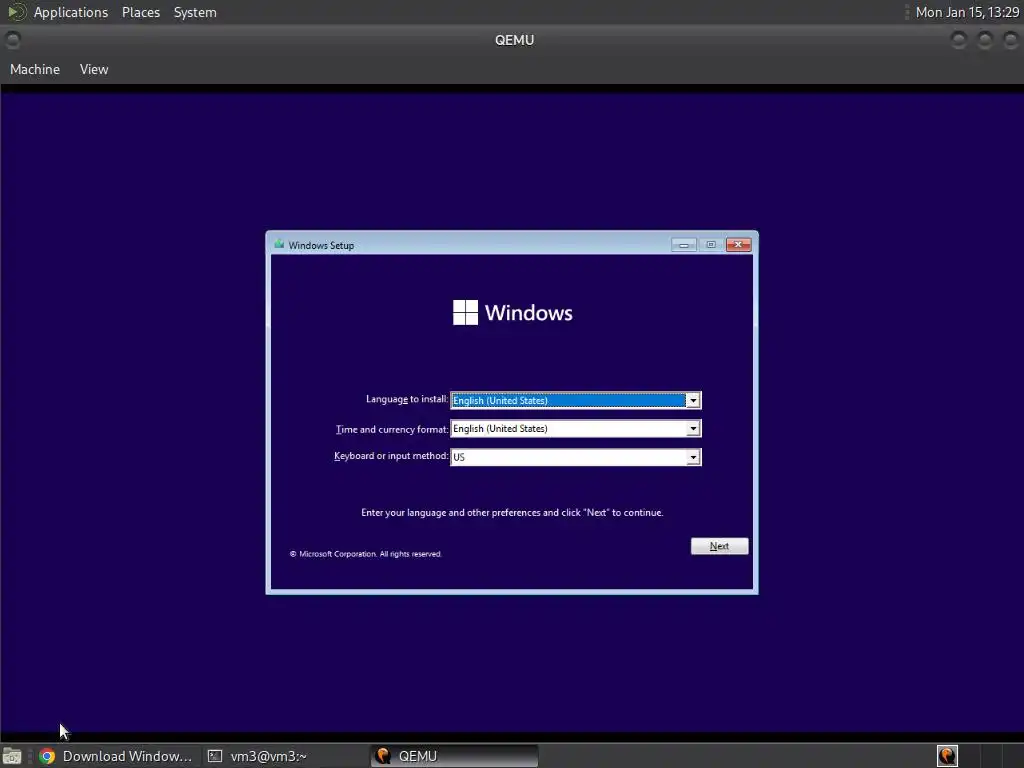Click the Windows Setup title bar icon
This screenshot has height=768, width=1024.
click(x=280, y=245)
